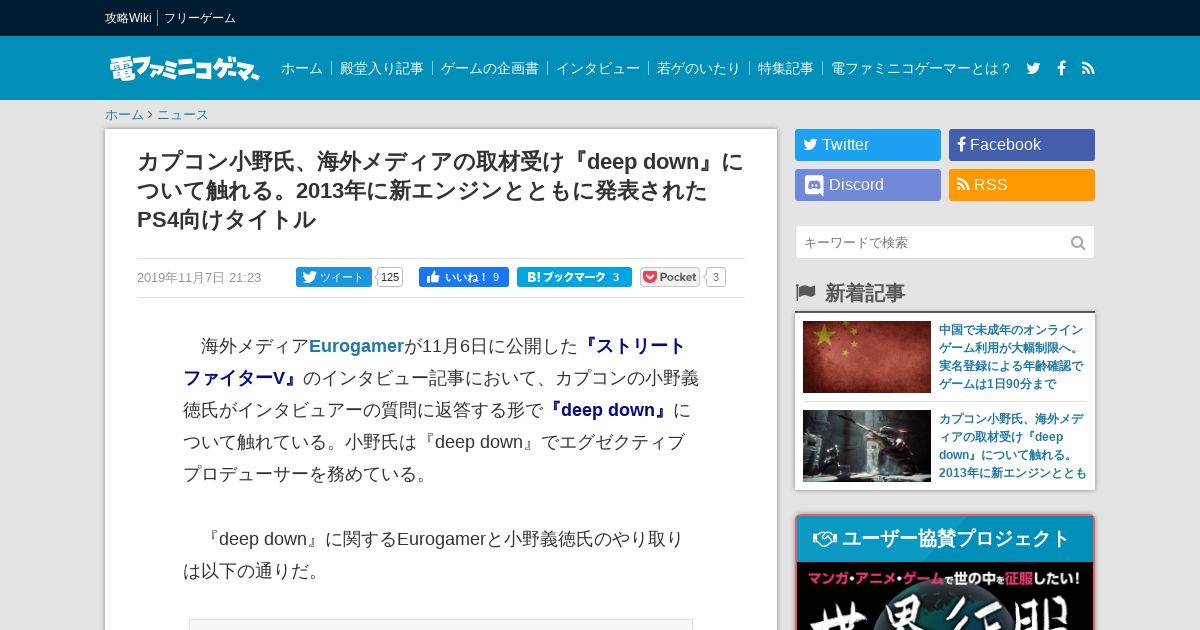Open the Facebook sidebar button
1200x630 pixels.
tap(1022, 145)
